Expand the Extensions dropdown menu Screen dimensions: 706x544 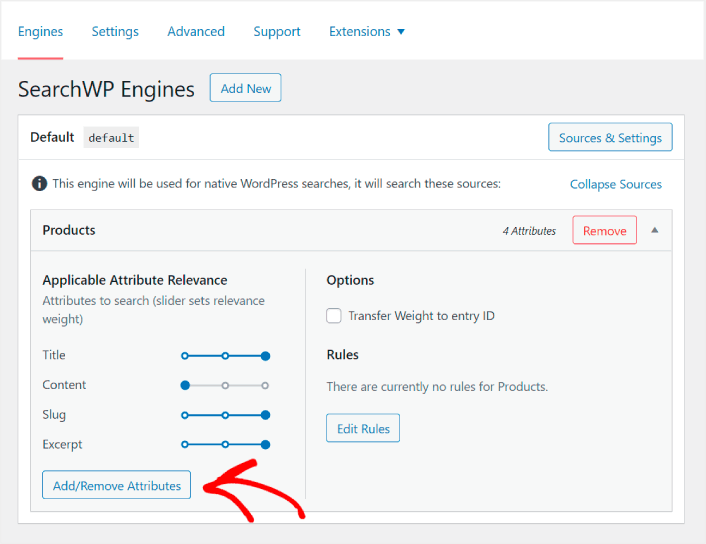click(x=367, y=32)
